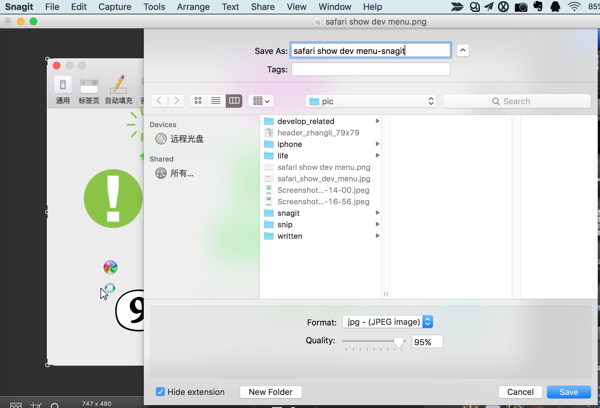
Task: Click the Wi-Fi icon in the menu bar
Action: click(x=574, y=7)
